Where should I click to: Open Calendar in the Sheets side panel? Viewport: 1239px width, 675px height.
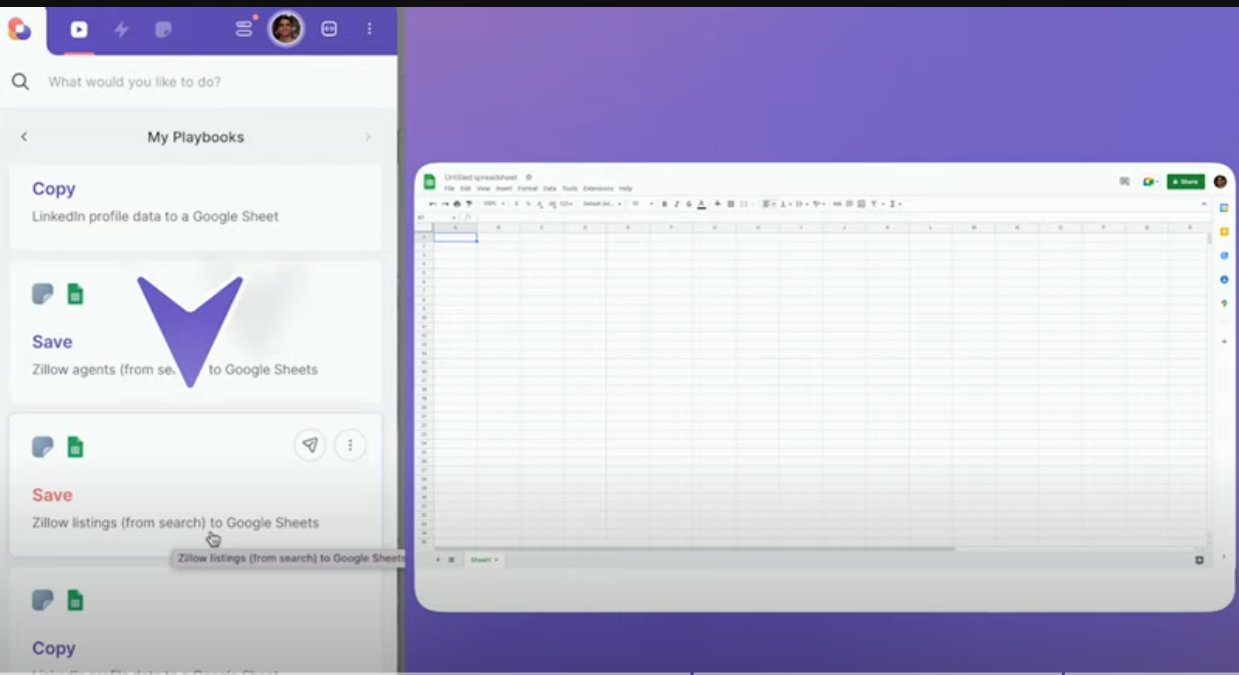click(x=1224, y=207)
